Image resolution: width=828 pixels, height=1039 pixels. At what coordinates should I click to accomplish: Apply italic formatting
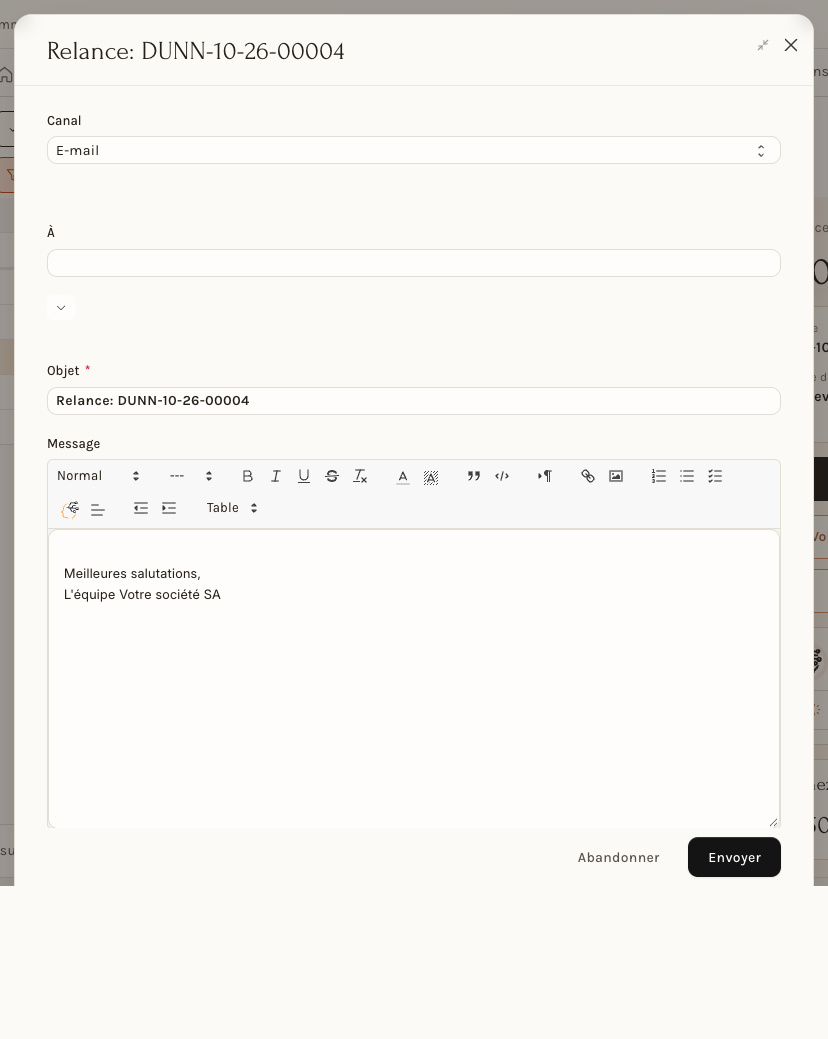pos(276,476)
